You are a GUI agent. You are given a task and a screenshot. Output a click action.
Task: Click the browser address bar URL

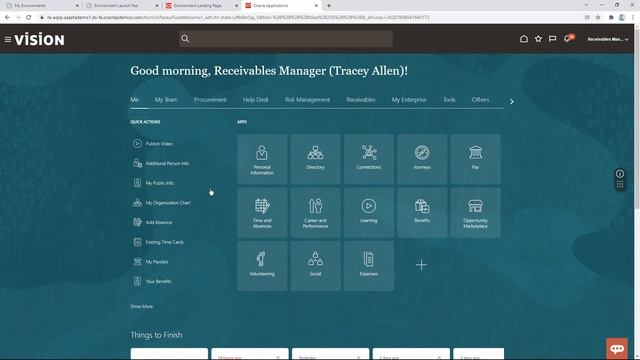point(238,18)
